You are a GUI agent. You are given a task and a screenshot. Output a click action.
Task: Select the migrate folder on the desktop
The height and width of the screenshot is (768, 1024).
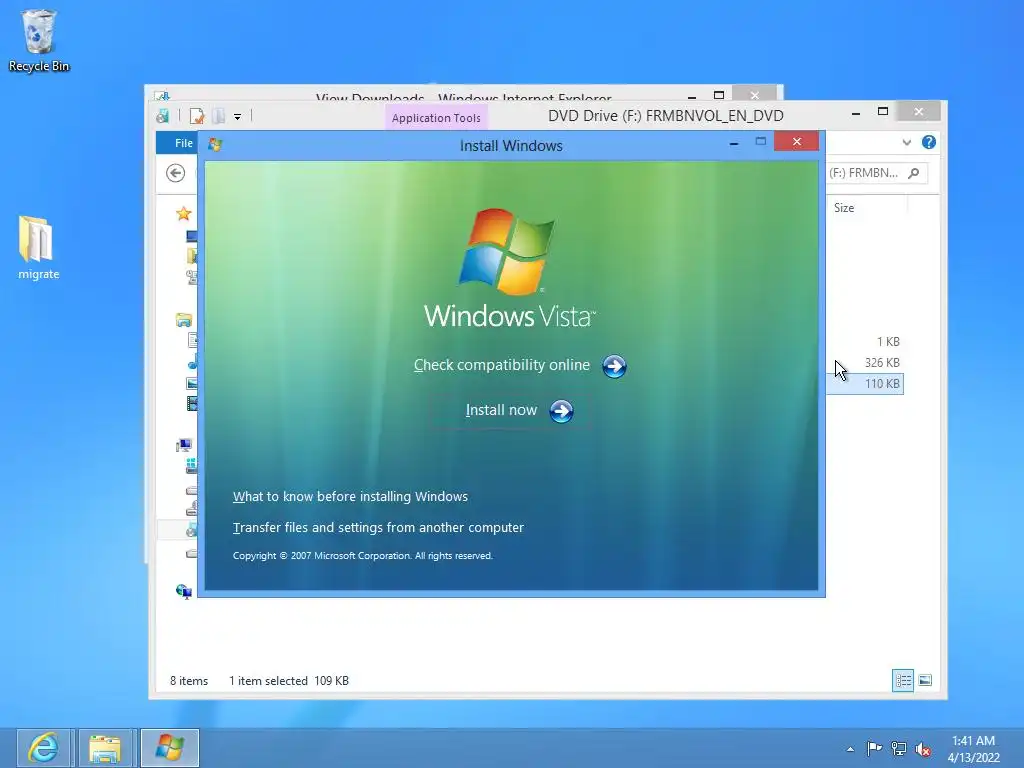pos(38,248)
